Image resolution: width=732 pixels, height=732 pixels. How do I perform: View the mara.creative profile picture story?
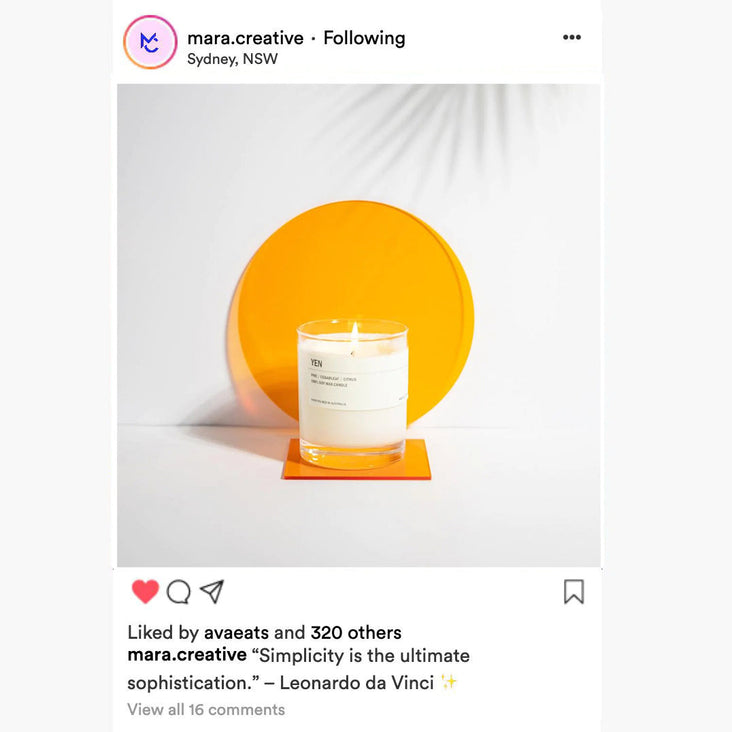150,42
